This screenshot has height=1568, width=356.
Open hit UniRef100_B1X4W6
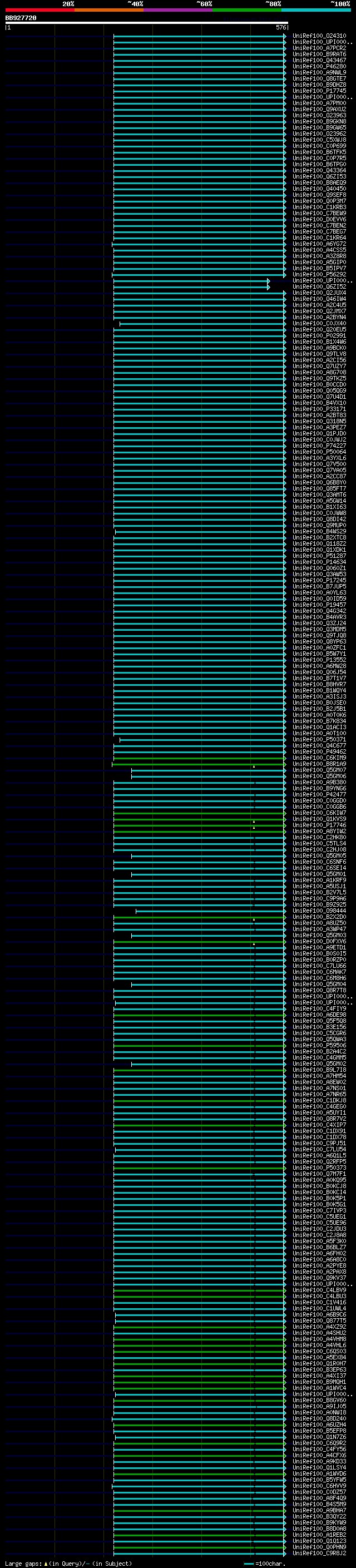319,342
